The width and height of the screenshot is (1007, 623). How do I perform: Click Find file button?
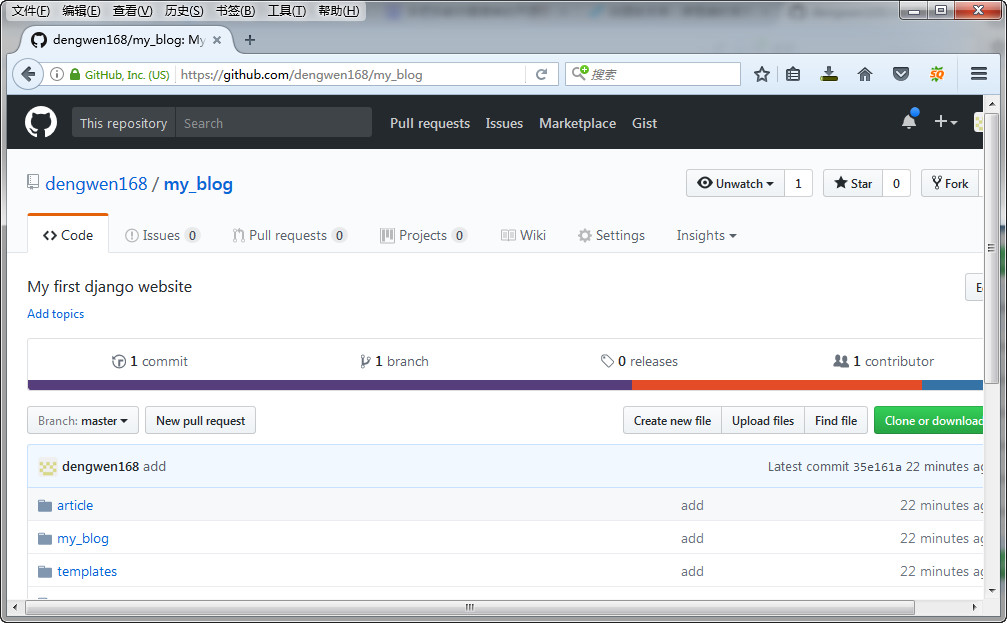point(836,421)
